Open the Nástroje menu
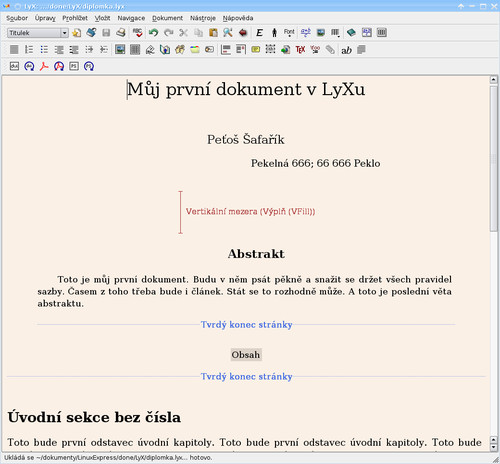The height and width of the screenshot is (464, 500). click(203, 18)
